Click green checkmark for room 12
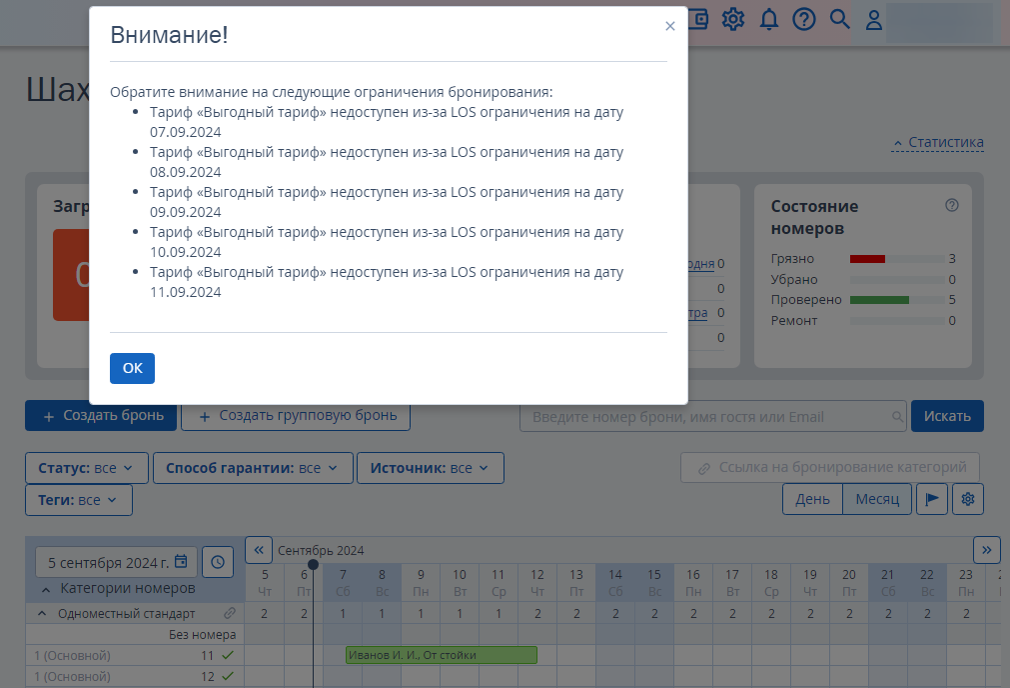This screenshot has width=1010, height=688. [x=227, y=676]
